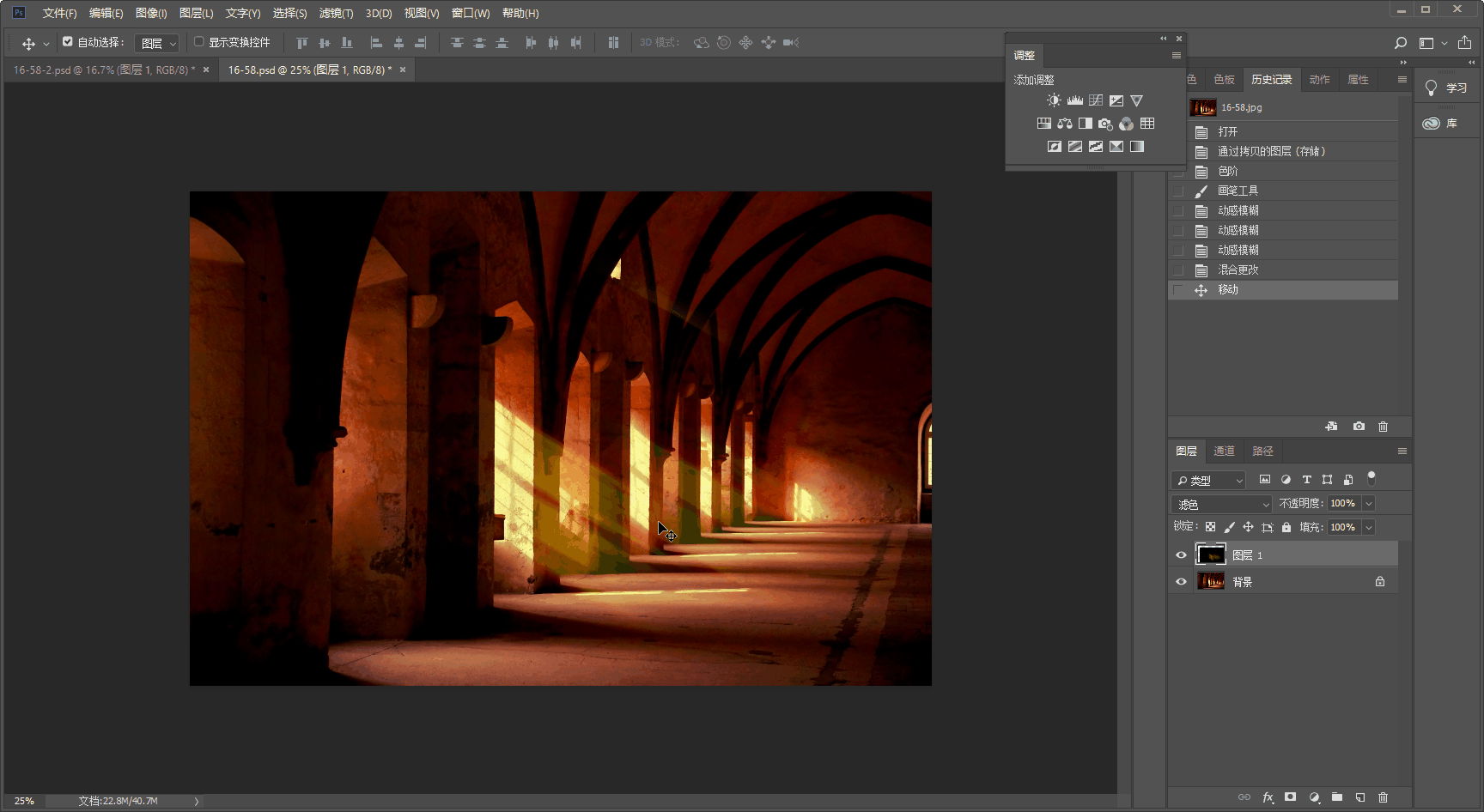This screenshot has width=1484, height=812.
Task: Create new snapshot with the camera icon
Action: pos(1359,427)
